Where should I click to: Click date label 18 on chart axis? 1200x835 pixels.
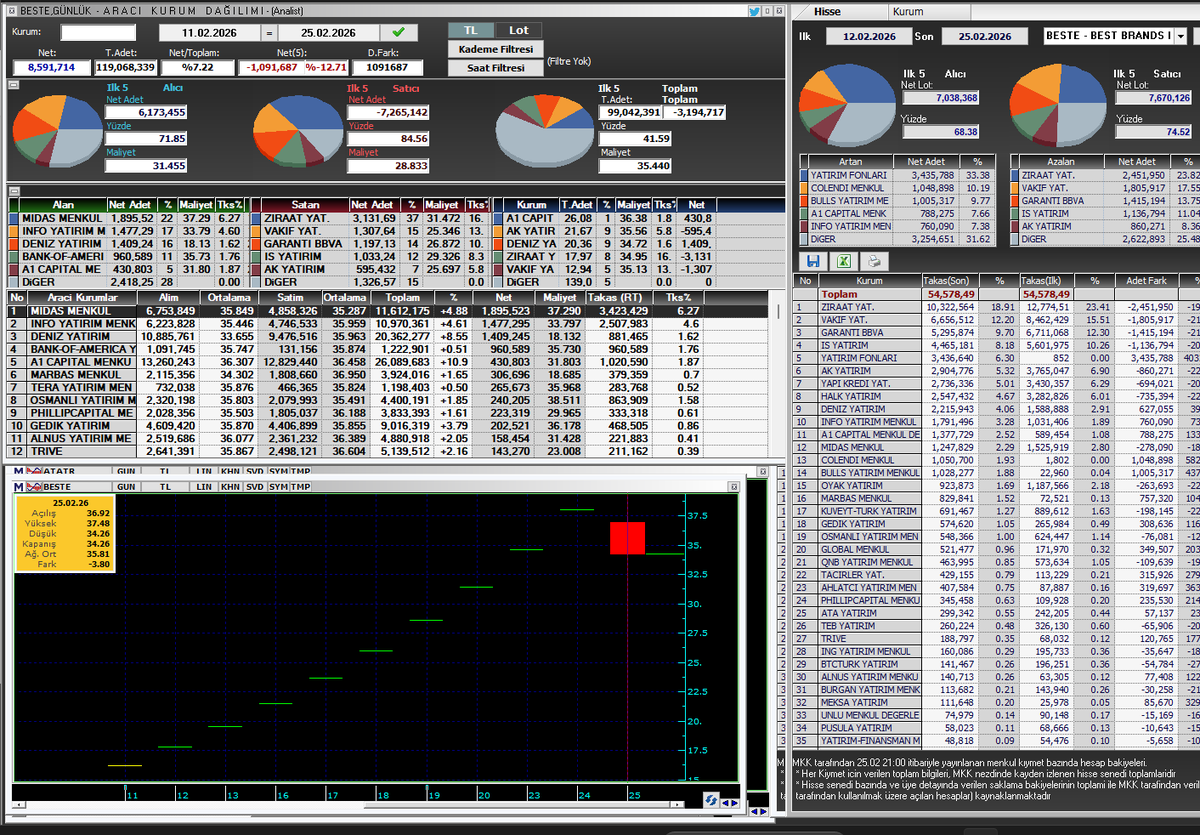click(x=383, y=795)
